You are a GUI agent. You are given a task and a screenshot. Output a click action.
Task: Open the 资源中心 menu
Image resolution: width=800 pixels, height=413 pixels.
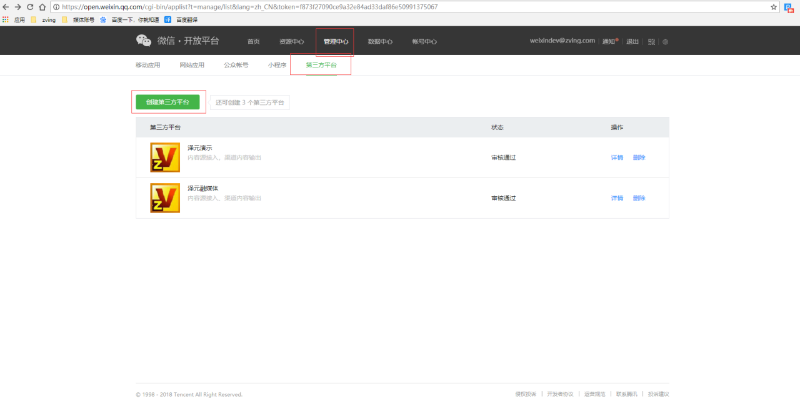tap(291, 42)
